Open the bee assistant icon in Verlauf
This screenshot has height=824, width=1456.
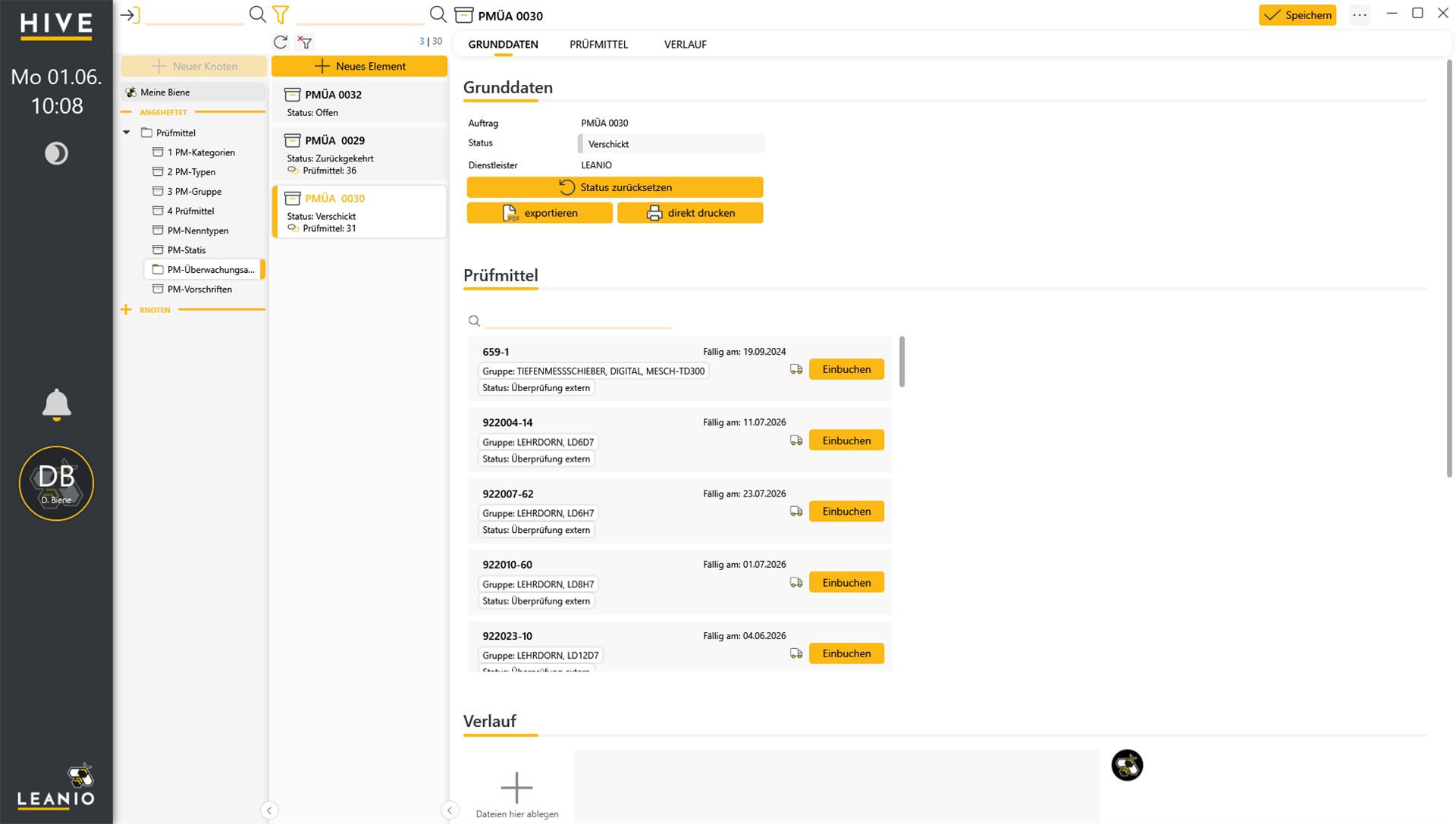(1127, 765)
